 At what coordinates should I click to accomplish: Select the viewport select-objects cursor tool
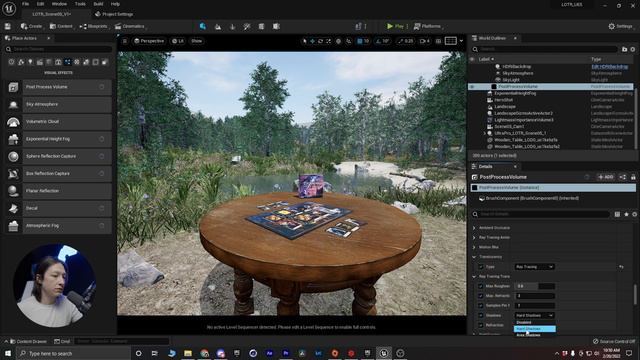(304, 41)
